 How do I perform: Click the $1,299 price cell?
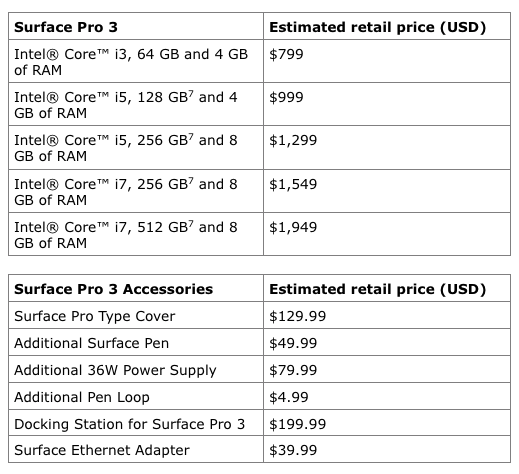[387, 148]
